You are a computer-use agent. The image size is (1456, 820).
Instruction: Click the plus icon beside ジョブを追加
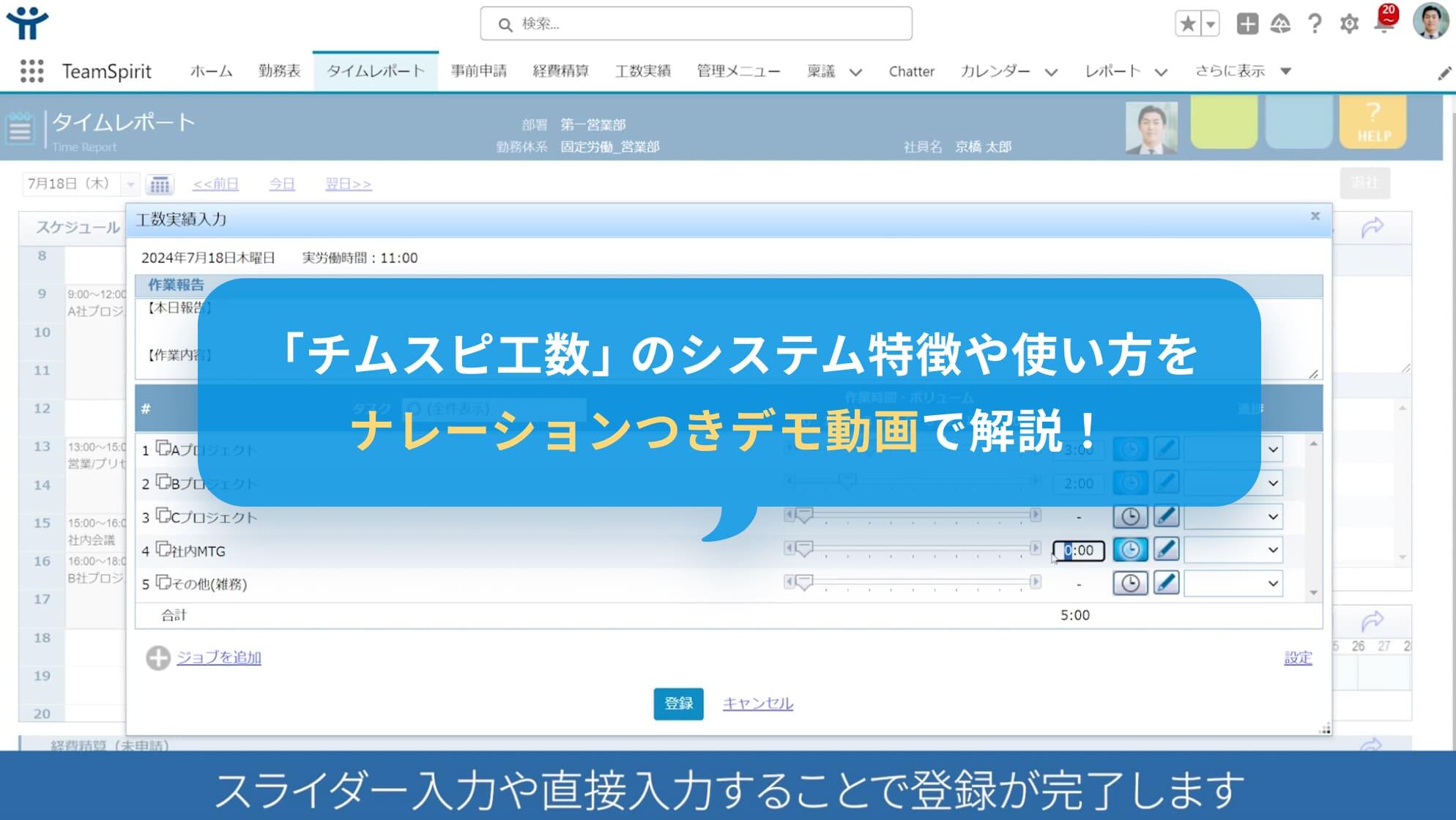(158, 658)
